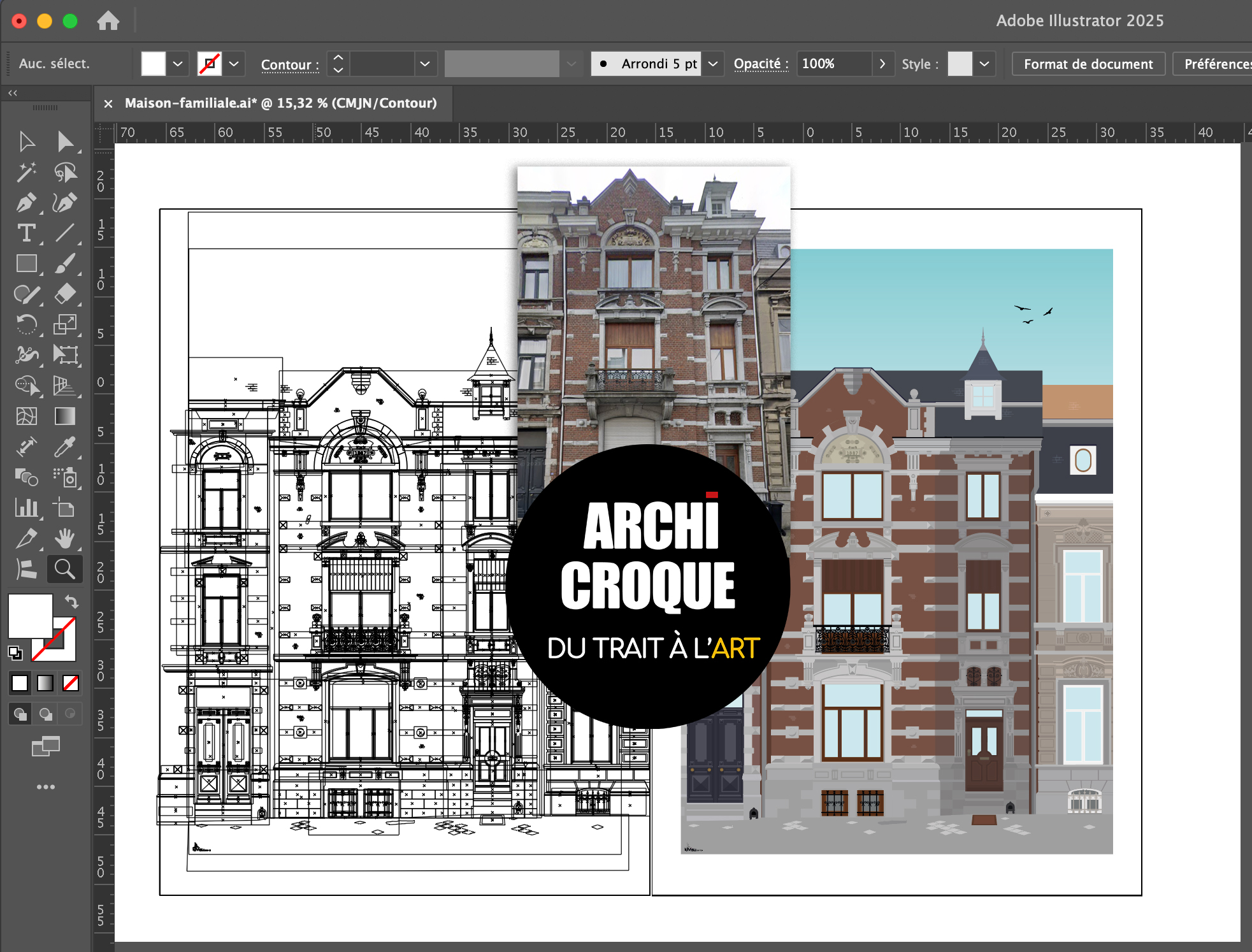Screen dimensions: 1252x952
Task: Enable Draw Normal mode
Action: [20, 714]
